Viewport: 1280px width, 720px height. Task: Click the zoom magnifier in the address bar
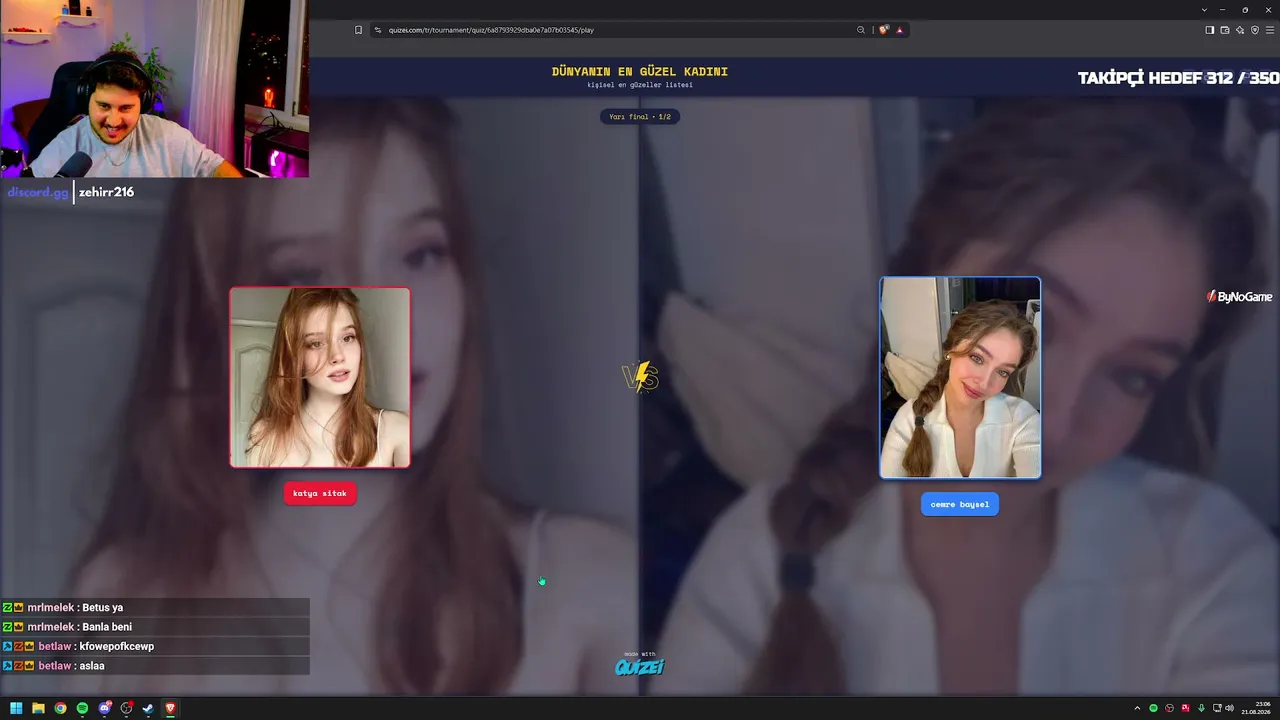point(860,30)
